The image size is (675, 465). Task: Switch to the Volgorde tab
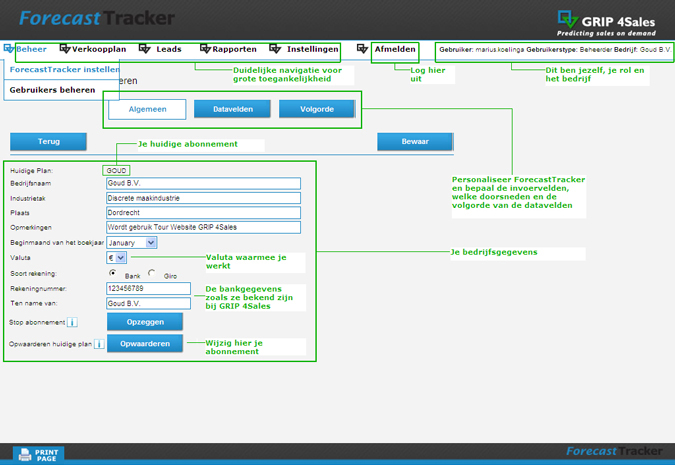click(x=317, y=109)
